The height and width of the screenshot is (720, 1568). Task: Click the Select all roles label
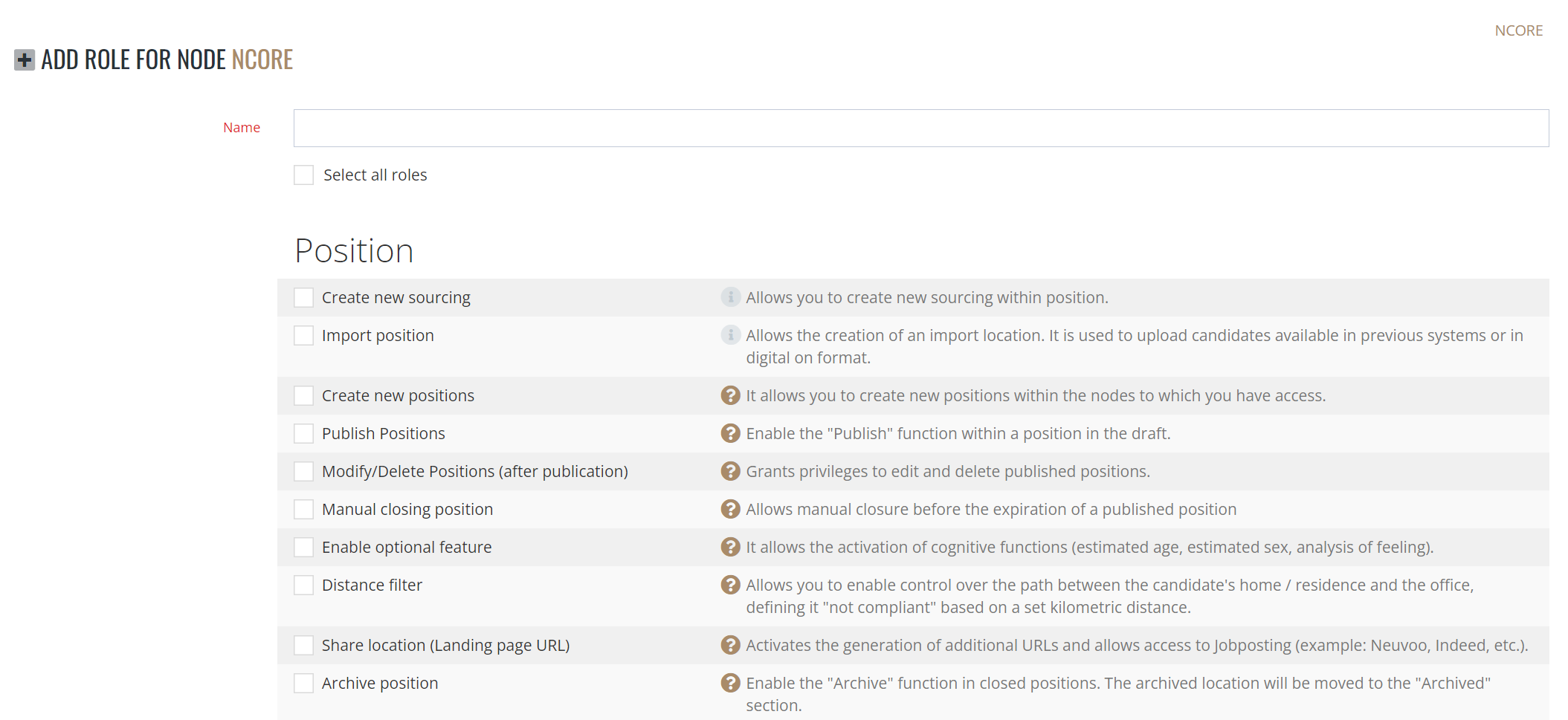375,175
